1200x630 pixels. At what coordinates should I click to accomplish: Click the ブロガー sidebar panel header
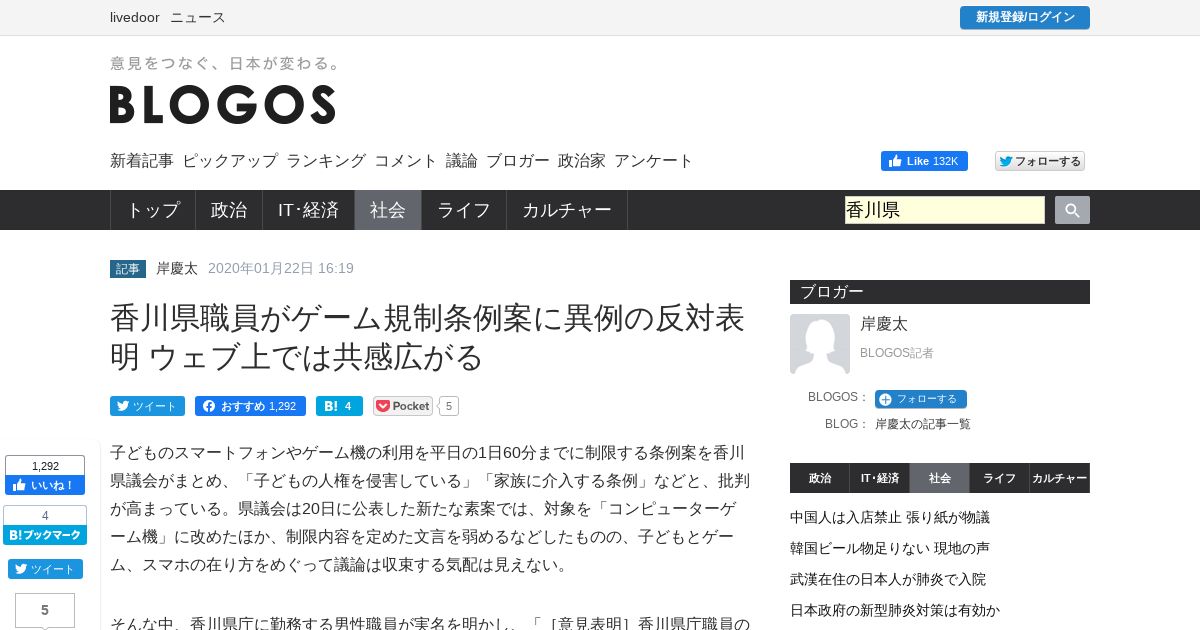coord(940,292)
